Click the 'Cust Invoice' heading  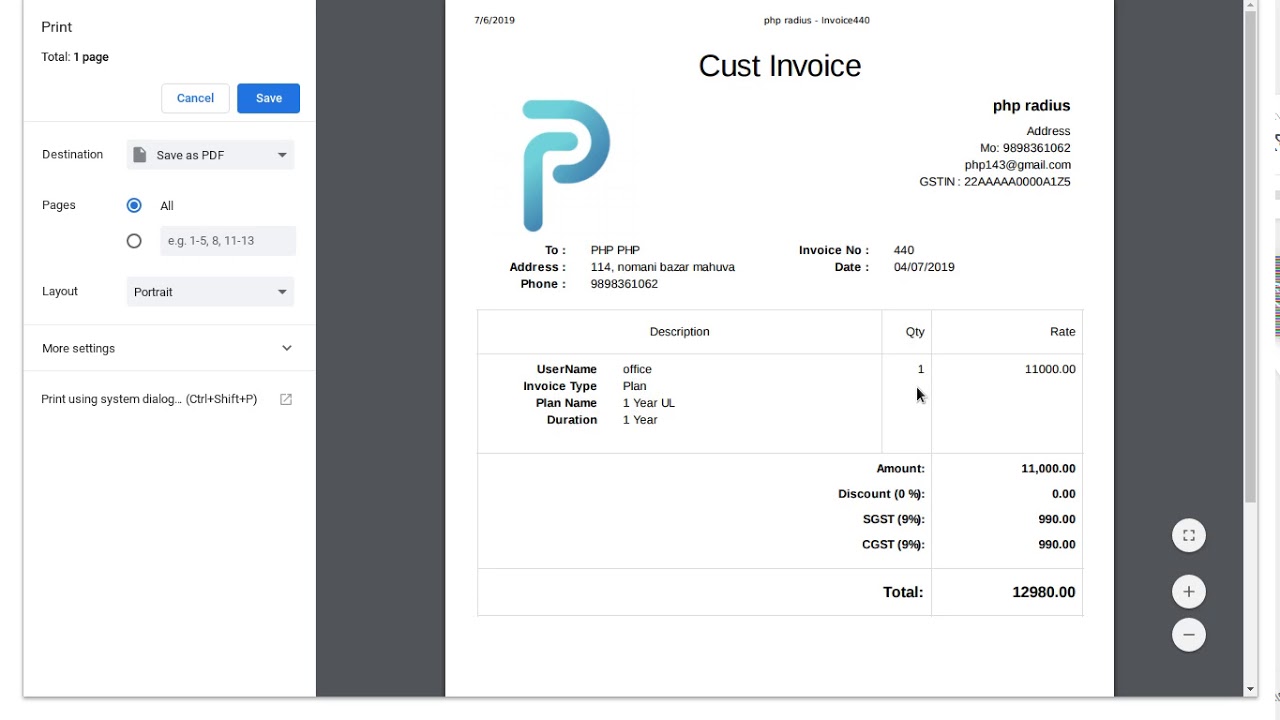pos(780,66)
